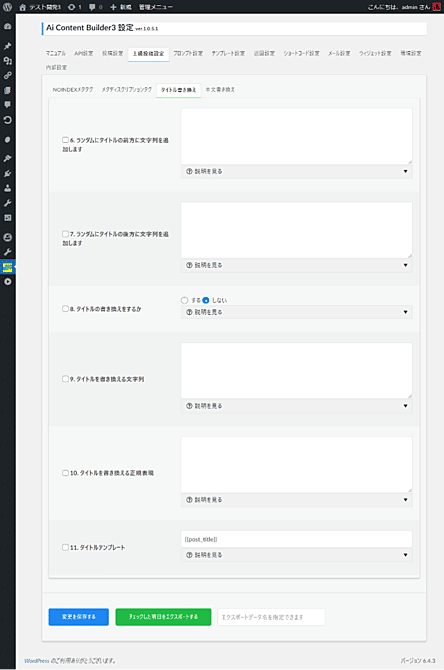Open the メタディスクリプションタグ sub-tab
Image resolution: width=444 pixels, height=670 pixels.
(126, 90)
